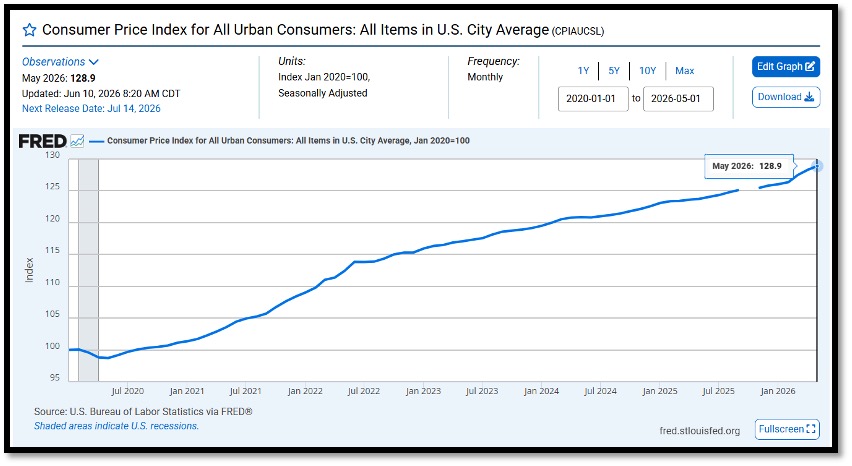Expand the Observations dropdown chevron
This screenshot has width=852, height=466.
pos(93,62)
